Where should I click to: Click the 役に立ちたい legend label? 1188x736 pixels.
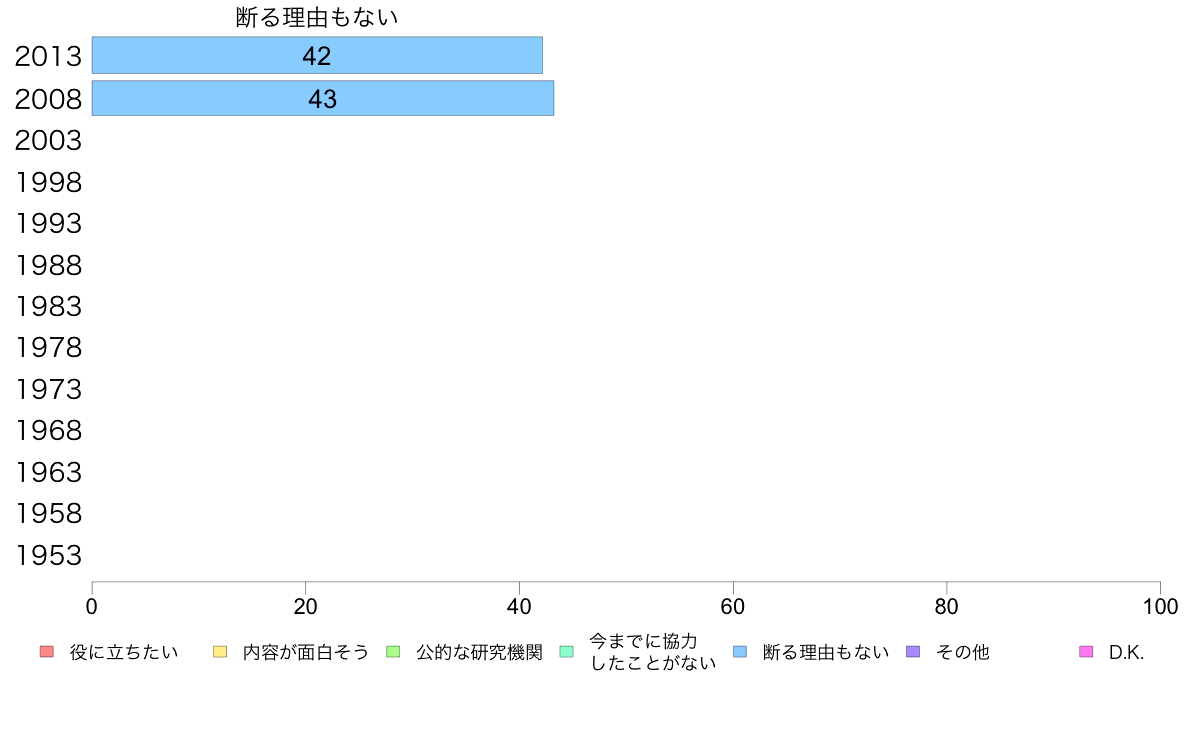tap(123, 653)
